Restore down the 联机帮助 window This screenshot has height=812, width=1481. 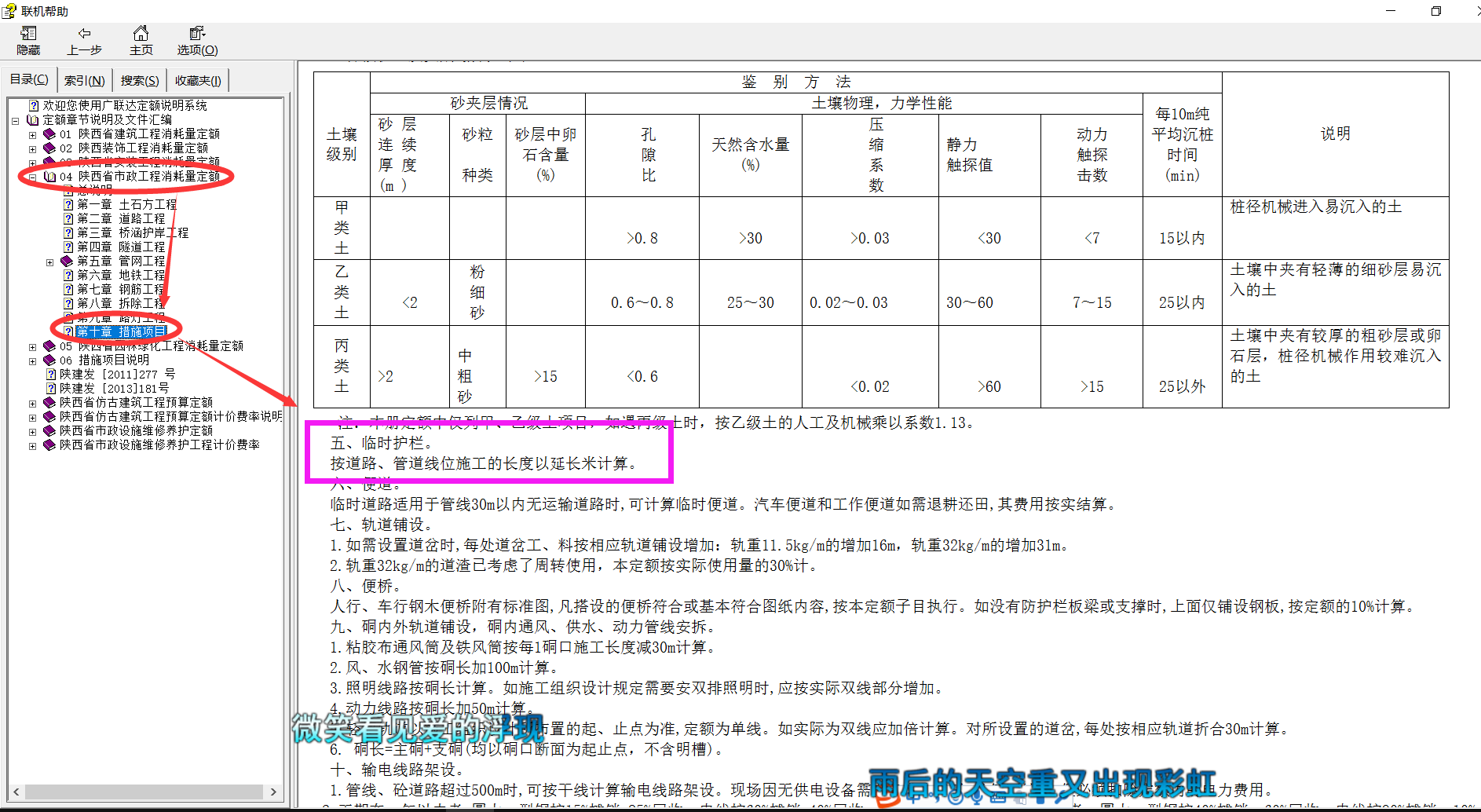[x=1436, y=11]
